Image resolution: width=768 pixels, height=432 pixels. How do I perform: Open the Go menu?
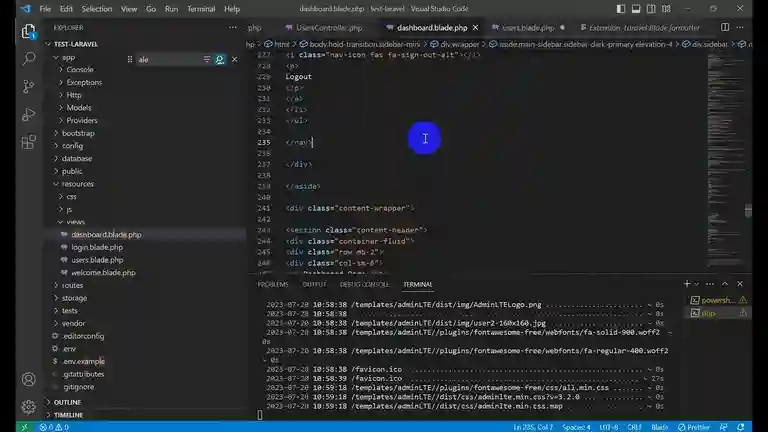pyautogui.click(x=151, y=9)
